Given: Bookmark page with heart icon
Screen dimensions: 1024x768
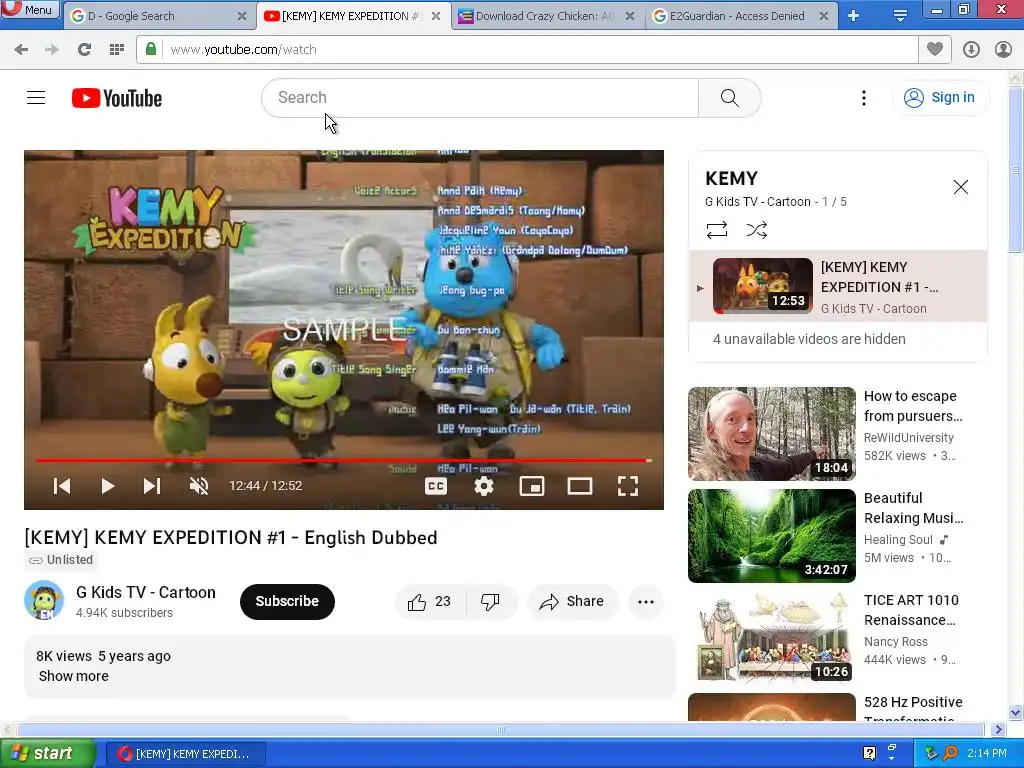Looking at the screenshot, I should [935, 49].
